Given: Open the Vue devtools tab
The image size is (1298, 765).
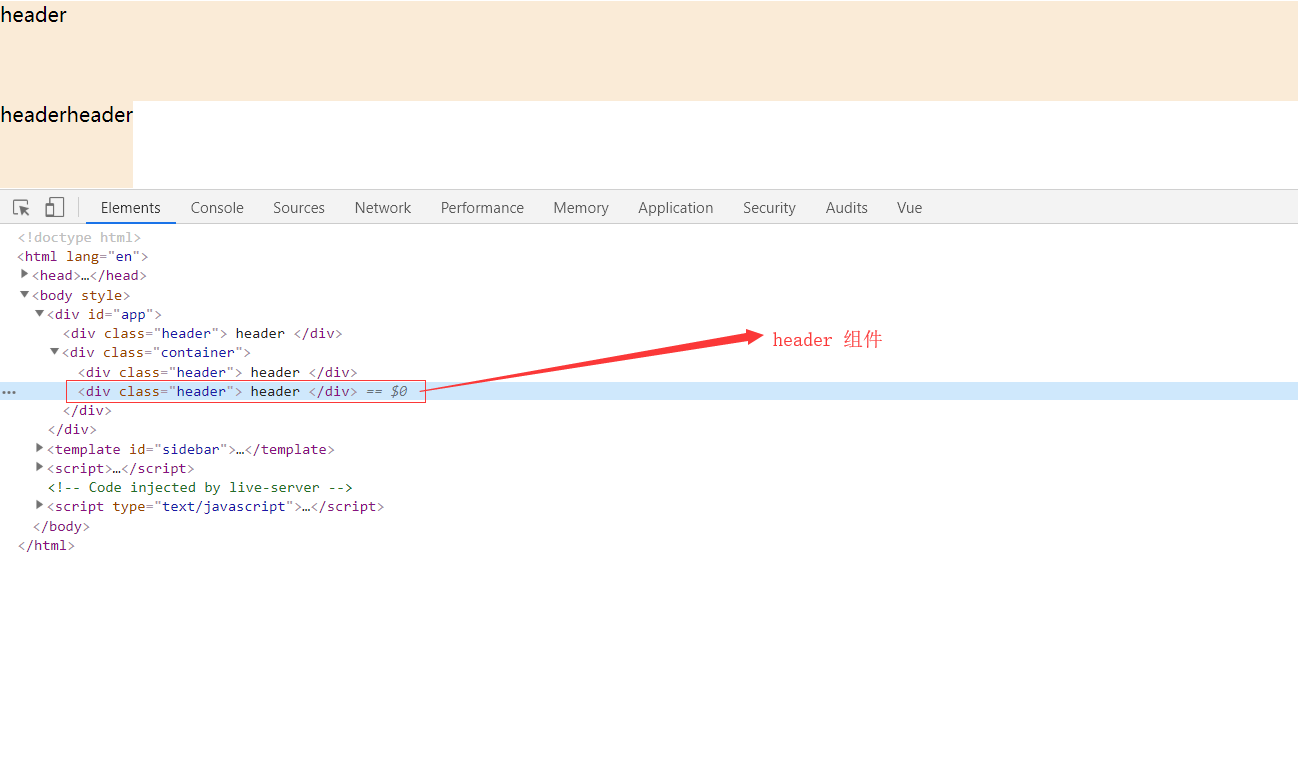Looking at the screenshot, I should point(910,207).
